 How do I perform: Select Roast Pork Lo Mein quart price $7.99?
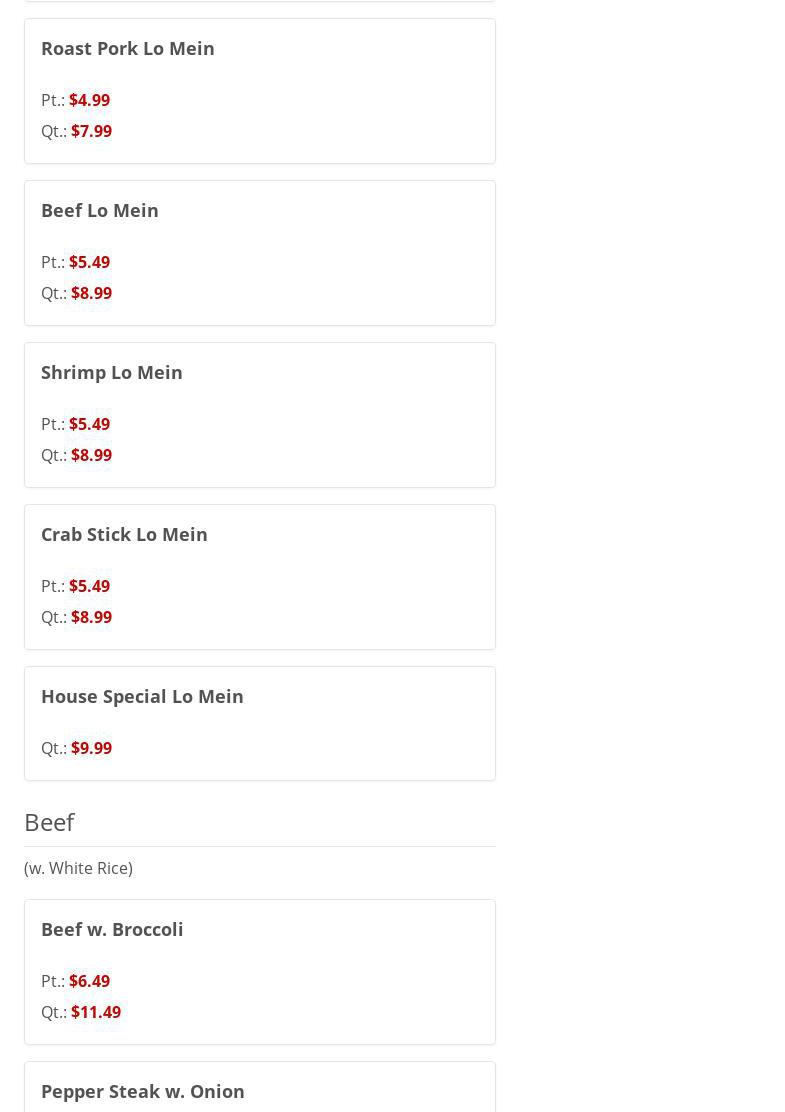click(91, 131)
